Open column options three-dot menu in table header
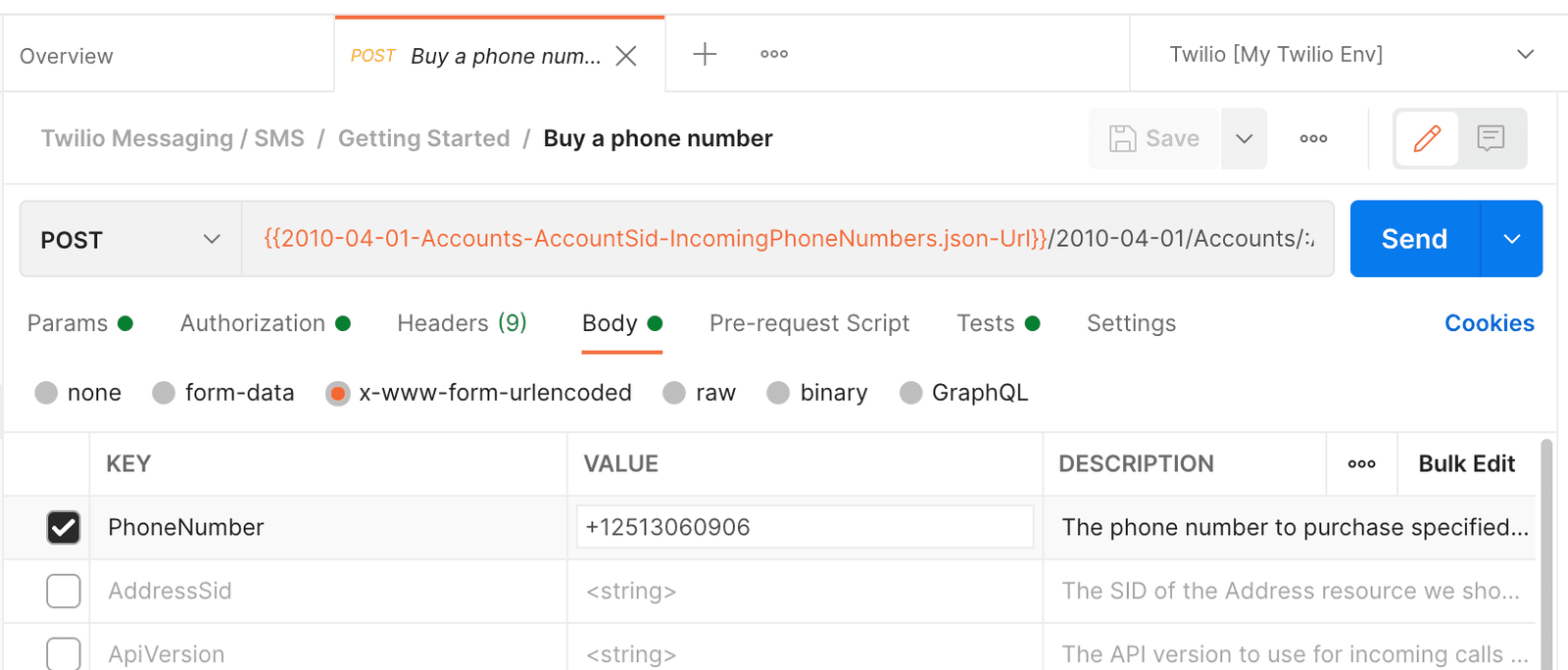 click(1361, 464)
